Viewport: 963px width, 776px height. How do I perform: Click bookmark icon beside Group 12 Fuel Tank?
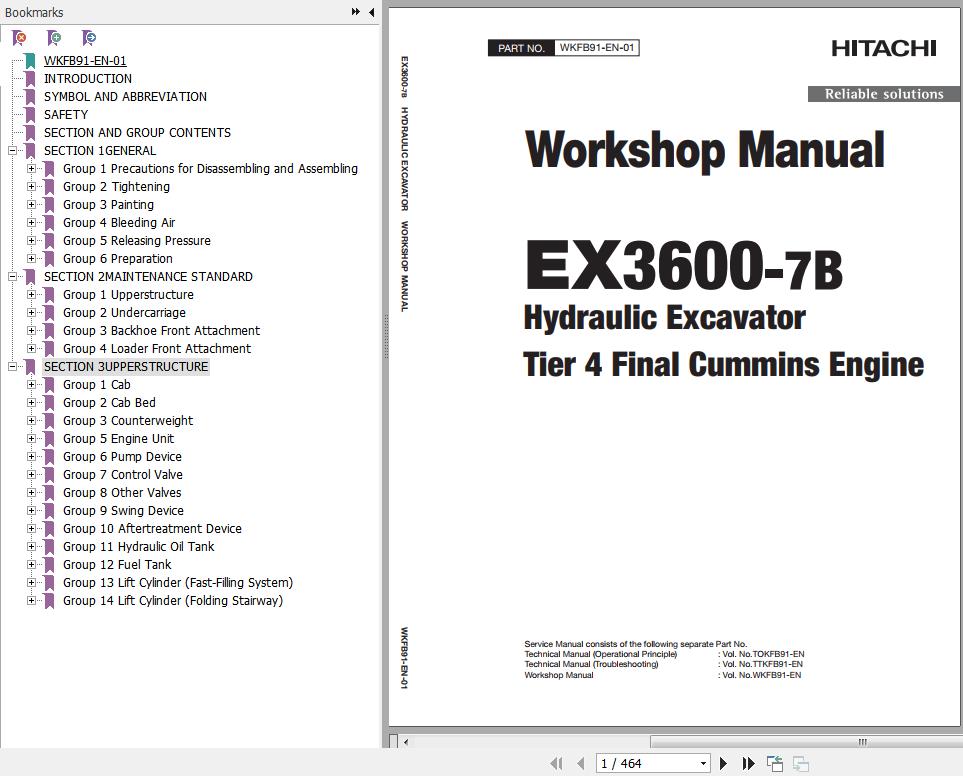coord(49,565)
